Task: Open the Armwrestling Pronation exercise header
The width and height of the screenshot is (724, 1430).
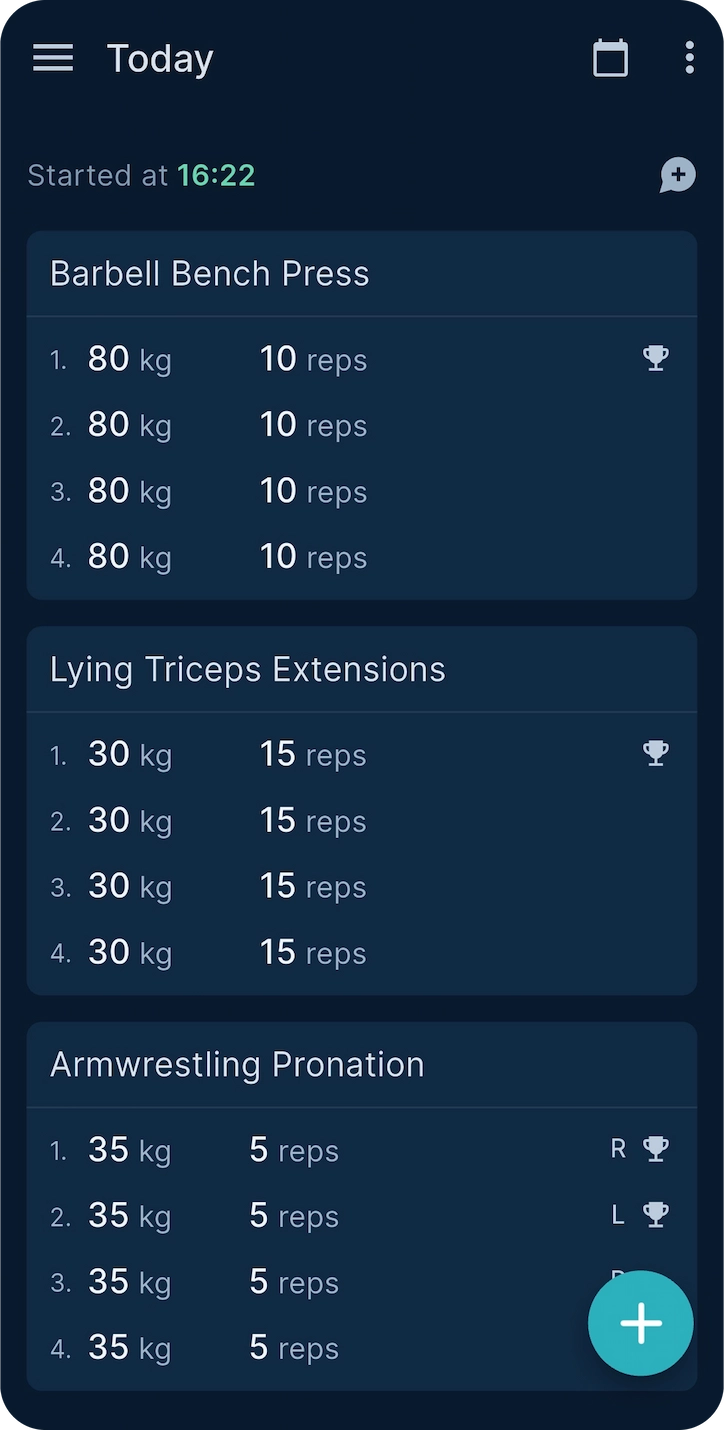Action: click(237, 1065)
